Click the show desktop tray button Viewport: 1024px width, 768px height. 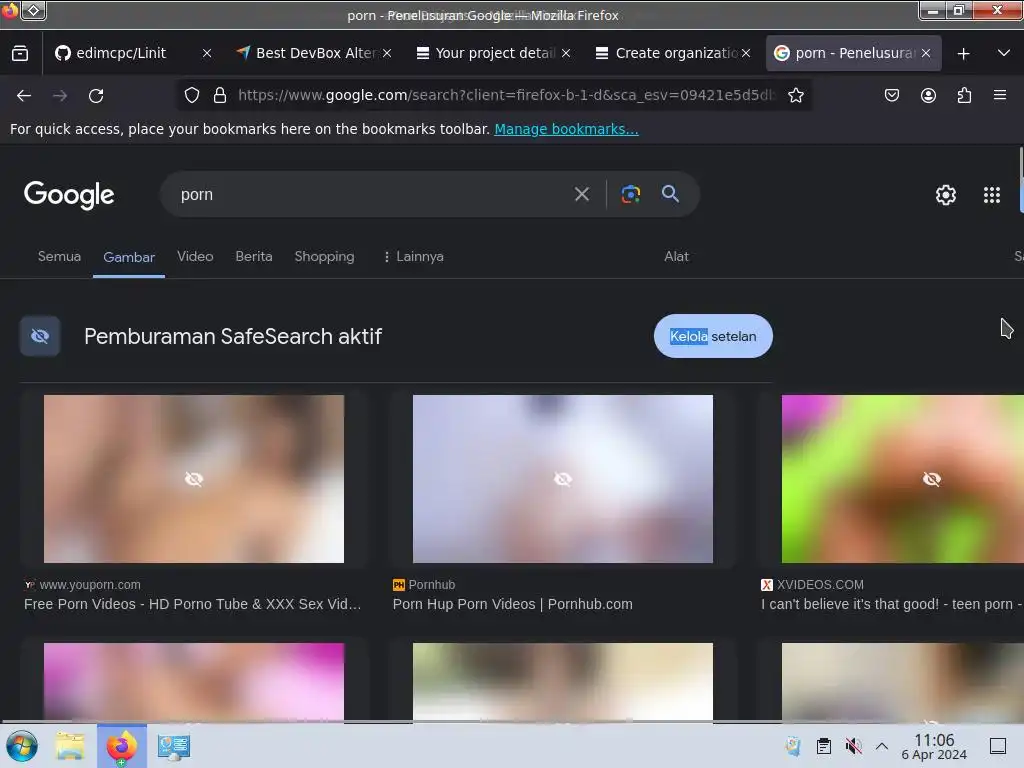tap(998, 746)
